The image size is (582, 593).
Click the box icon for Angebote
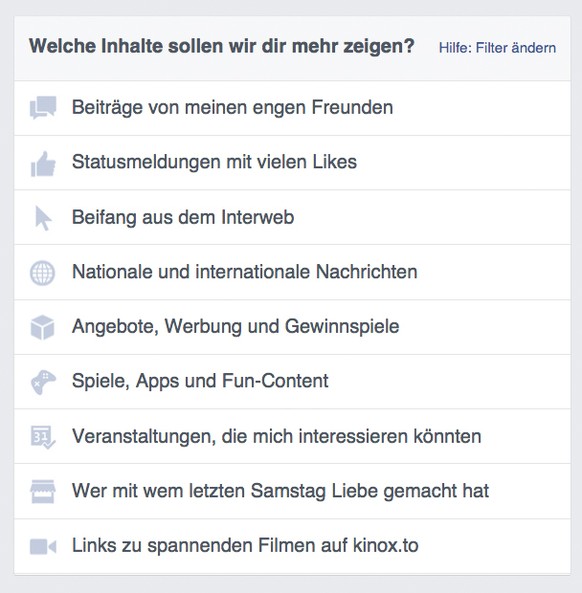(x=42, y=327)
